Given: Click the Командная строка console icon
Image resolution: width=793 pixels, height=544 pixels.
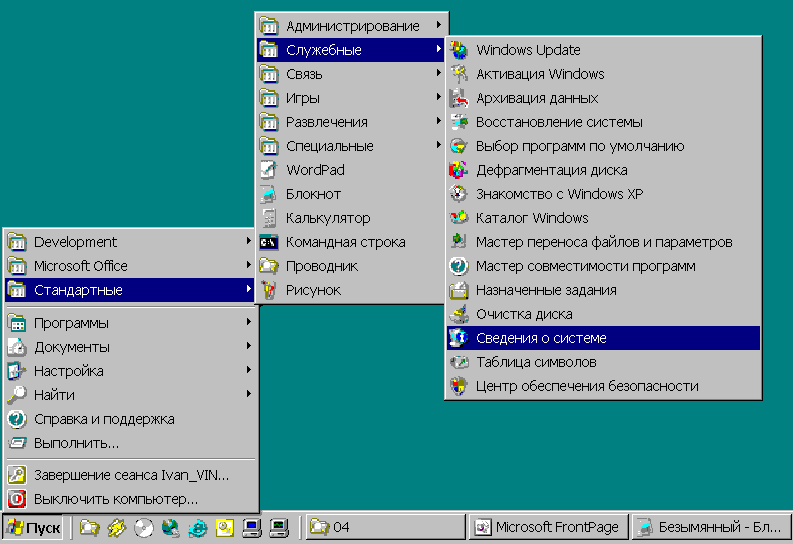Looking at the screenshot, I should click(x=269, y=242).
